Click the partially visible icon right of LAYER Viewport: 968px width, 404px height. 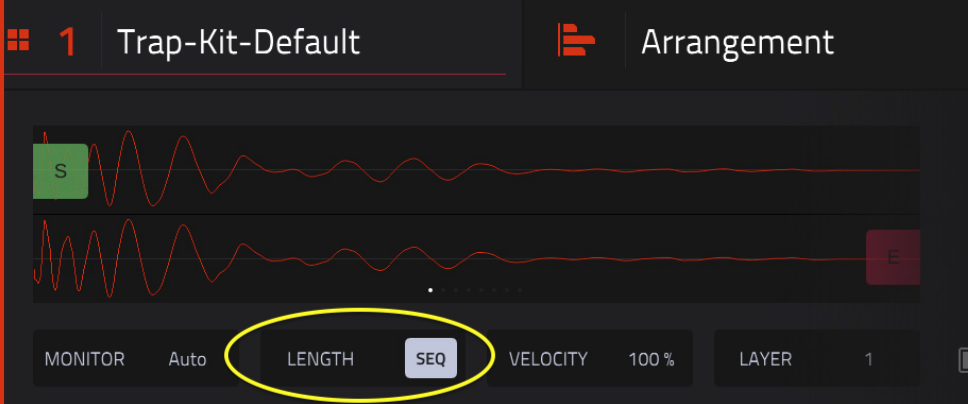[x=963, y=360]
